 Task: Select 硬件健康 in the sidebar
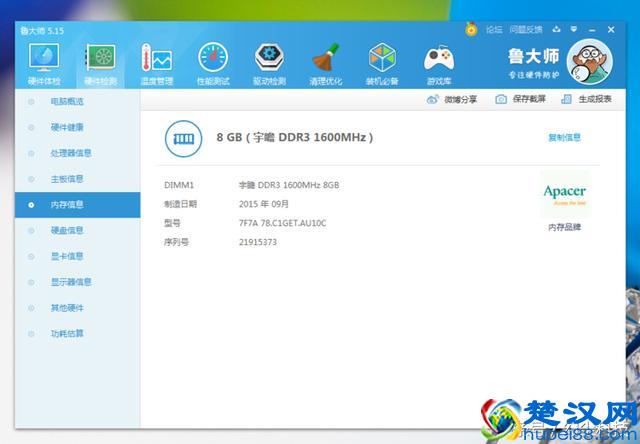point(78,127)
